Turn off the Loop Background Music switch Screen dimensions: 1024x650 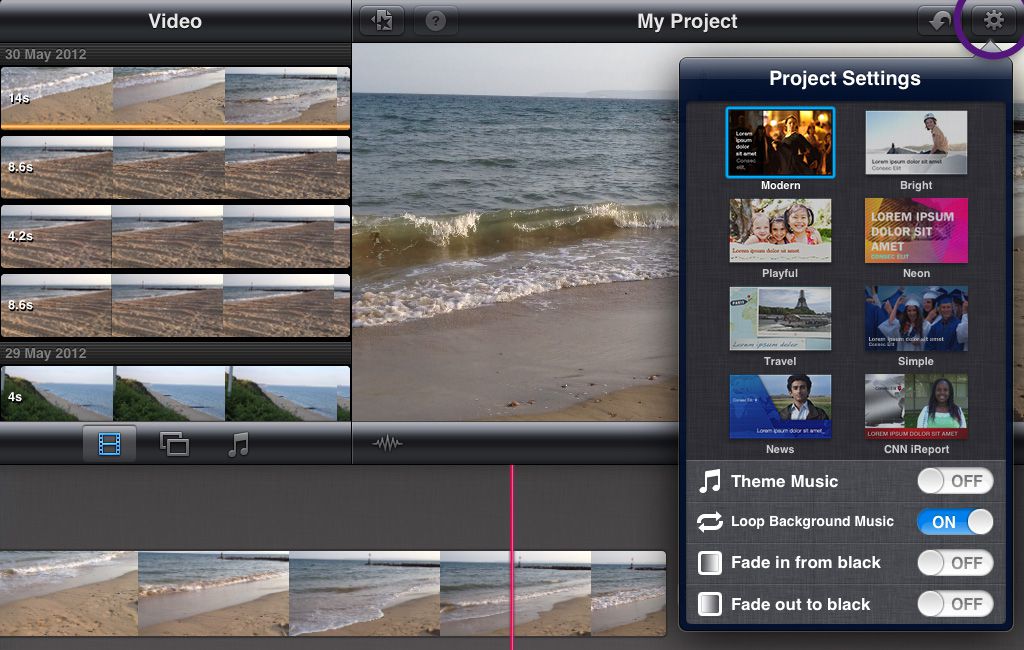click(x=955, y=522)
